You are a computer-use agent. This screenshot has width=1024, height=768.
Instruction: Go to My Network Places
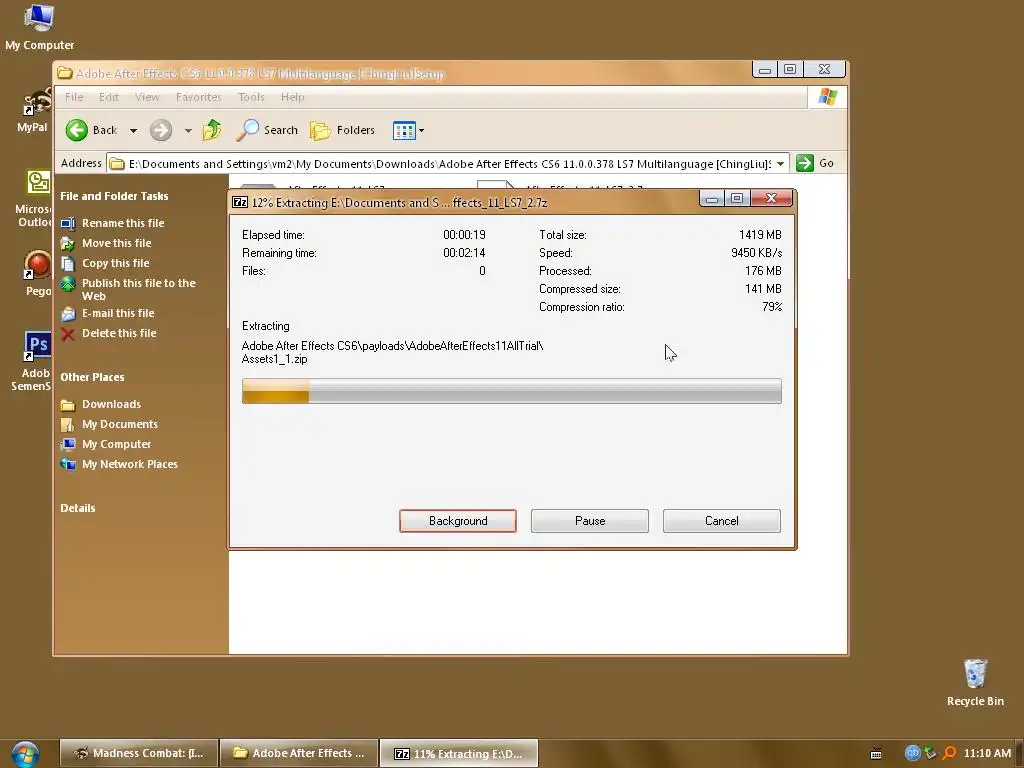tap(129, 464)
